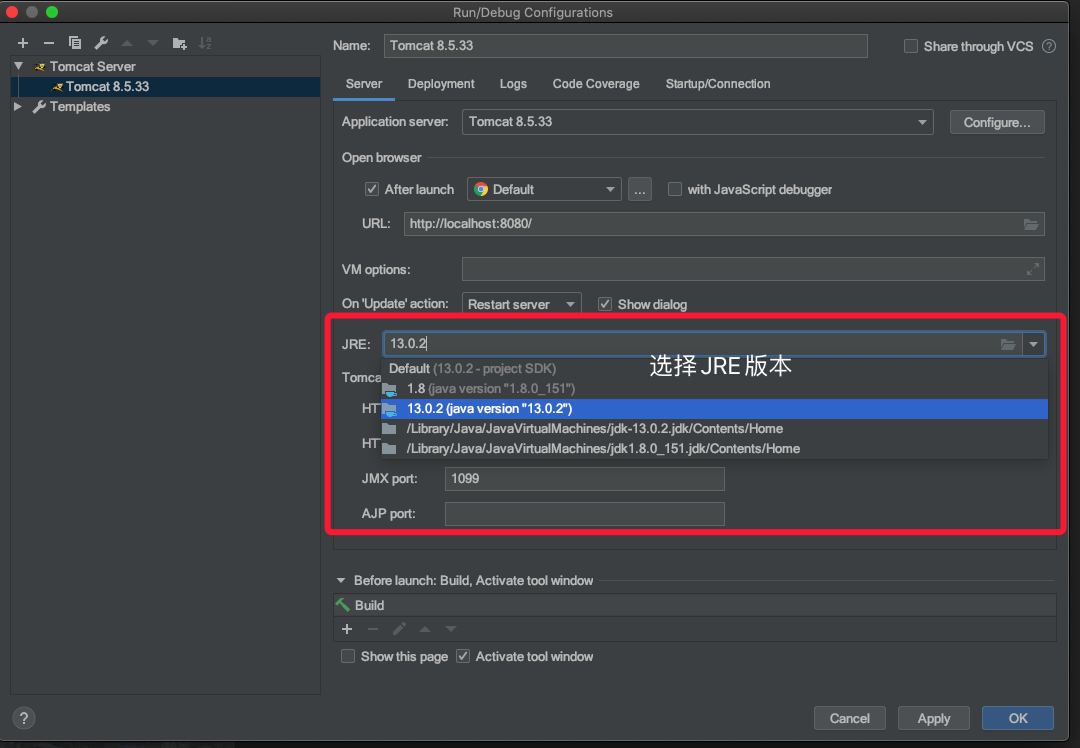Choose JRE 13.0.2 java version option

(x=714, y=408)
